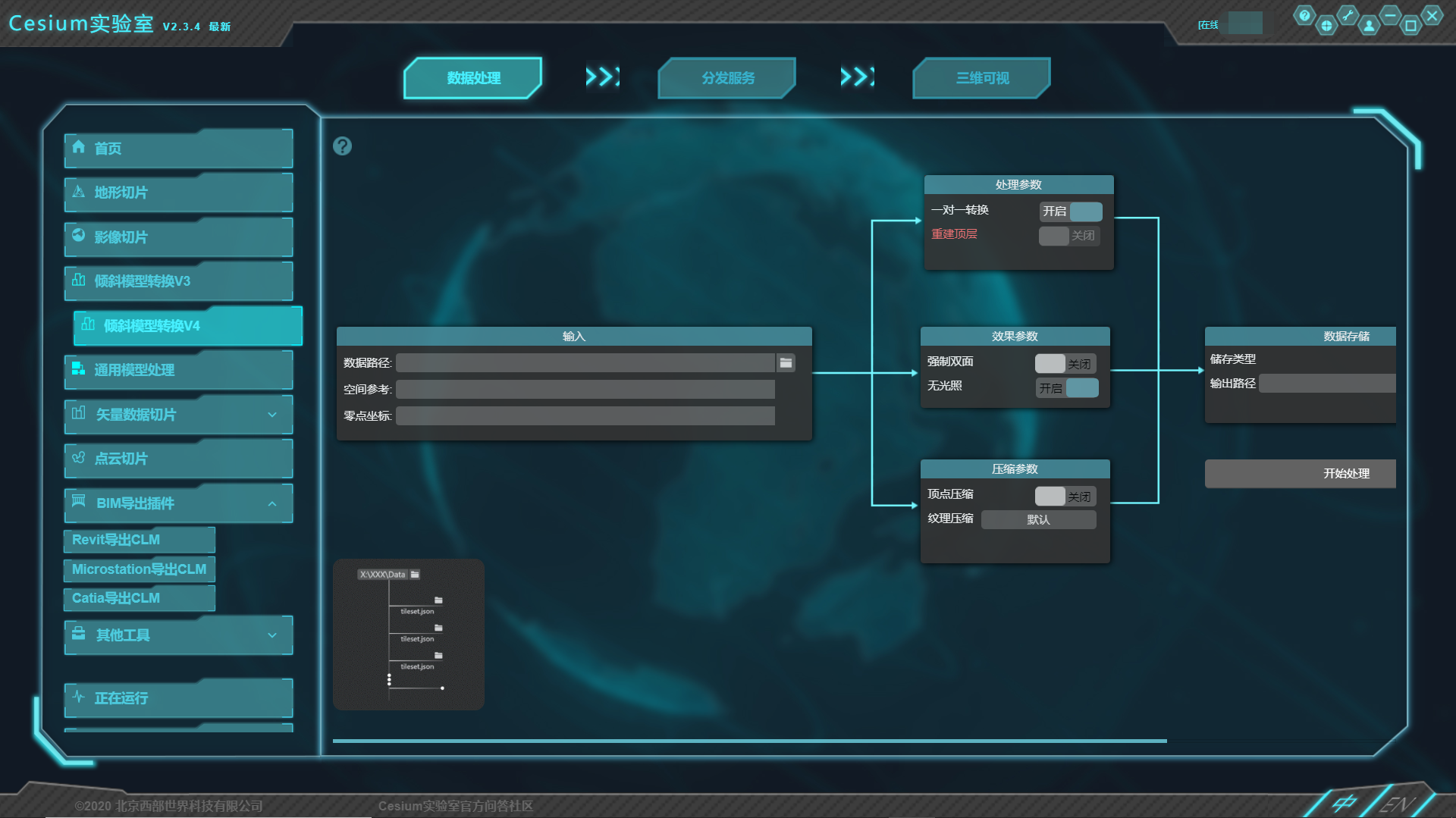Toggle 无光照 switch

[x=1066, y=388]
